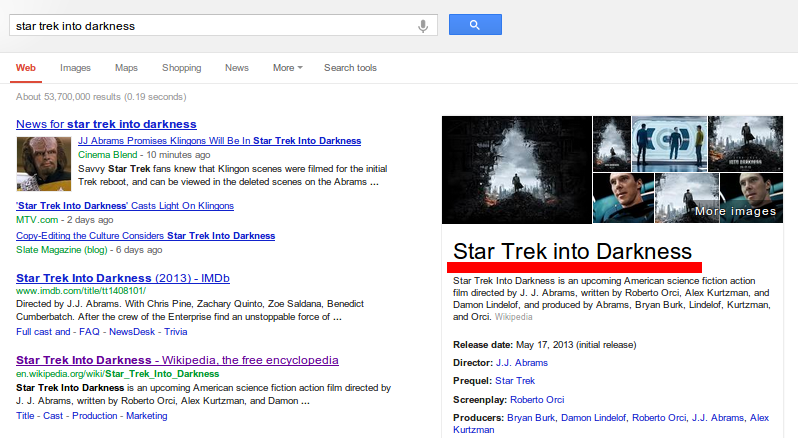Click the Star Trek prequel link
798x438 pixels.
coord(516,381)
